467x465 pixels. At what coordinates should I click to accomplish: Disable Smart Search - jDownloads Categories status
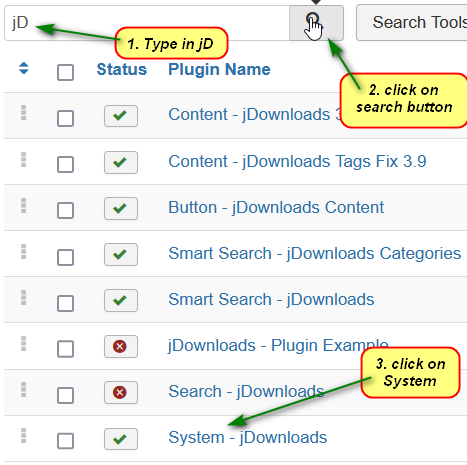pos(121,254)
